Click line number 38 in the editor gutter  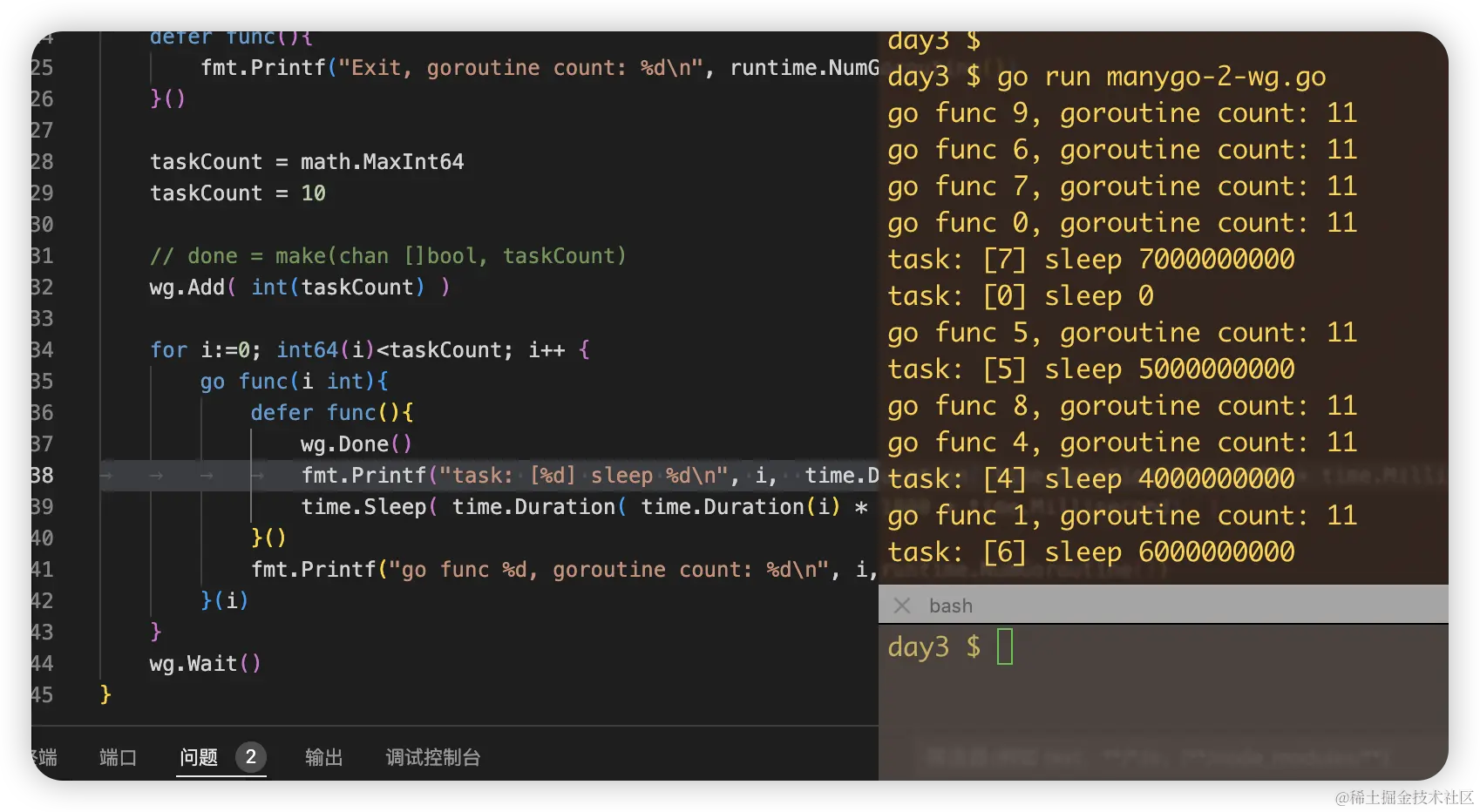(42, 475)
